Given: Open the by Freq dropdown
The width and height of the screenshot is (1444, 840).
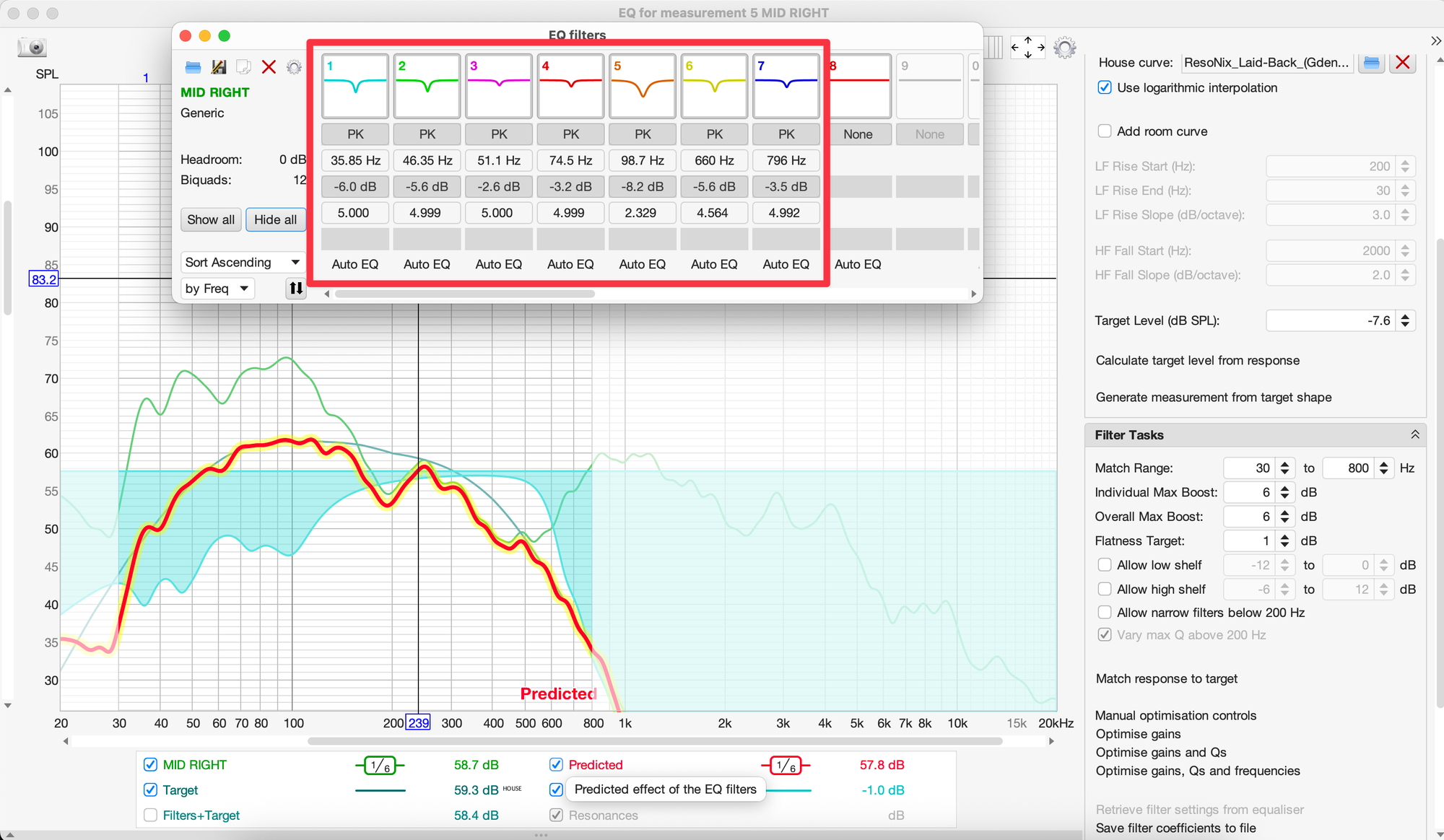Looking at the screenshot, I should point(217,289).
